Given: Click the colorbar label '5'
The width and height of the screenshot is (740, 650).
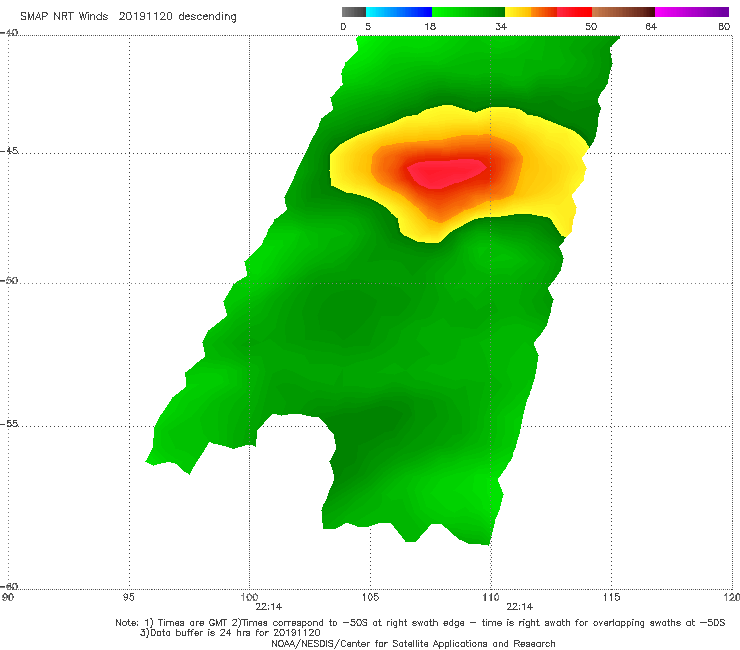Looking at the screenshot, I should 368,26.
